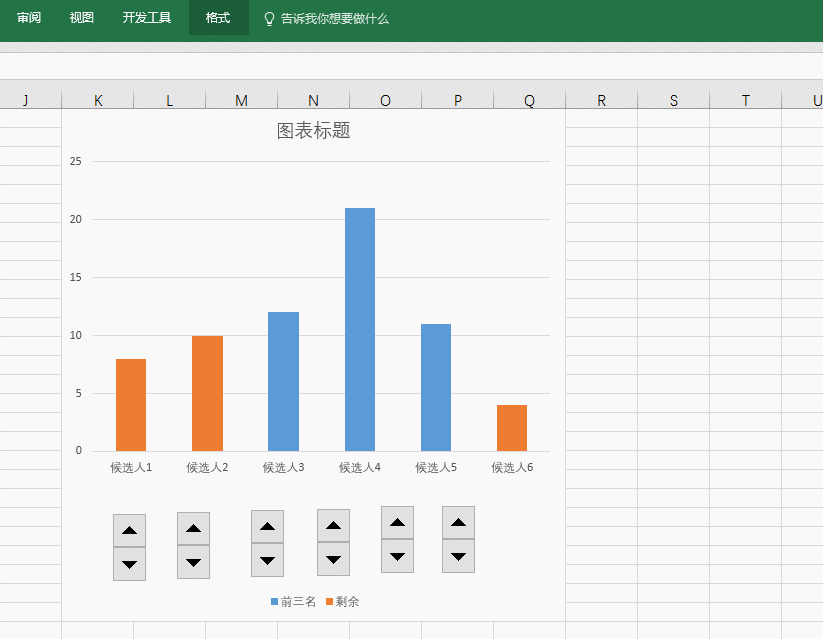823x639 pixels.
Task: Open the 开发工具 ribbon tab
Action: click(146, 17)
